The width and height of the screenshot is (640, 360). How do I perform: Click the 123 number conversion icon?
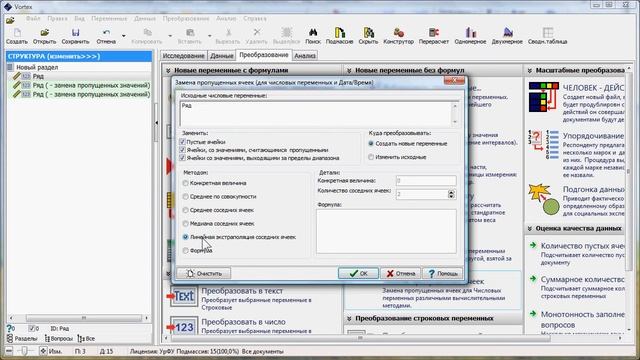click(x=184, y=326)
